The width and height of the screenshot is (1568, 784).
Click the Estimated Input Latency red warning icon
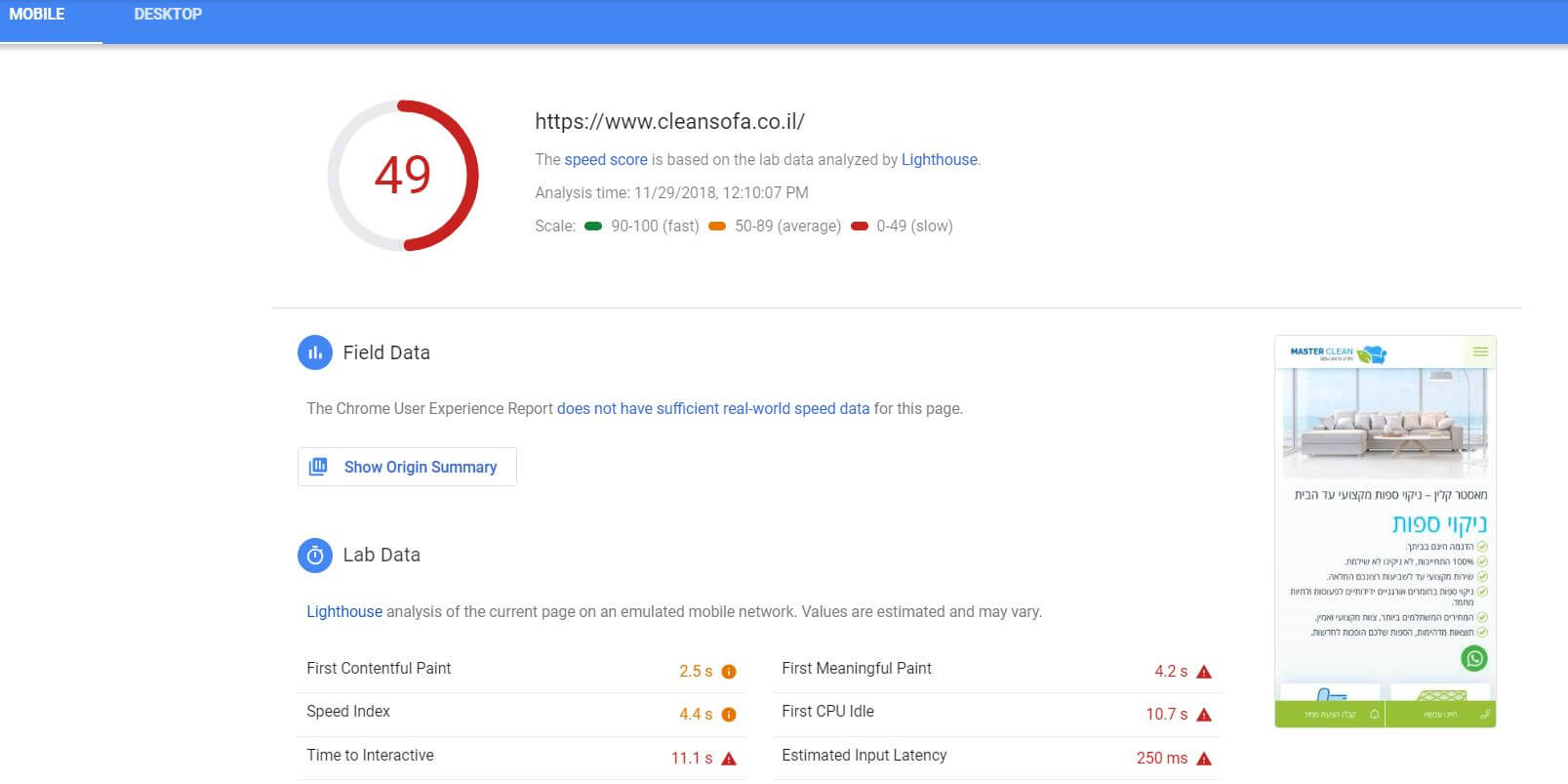[x=1204, y=759]
